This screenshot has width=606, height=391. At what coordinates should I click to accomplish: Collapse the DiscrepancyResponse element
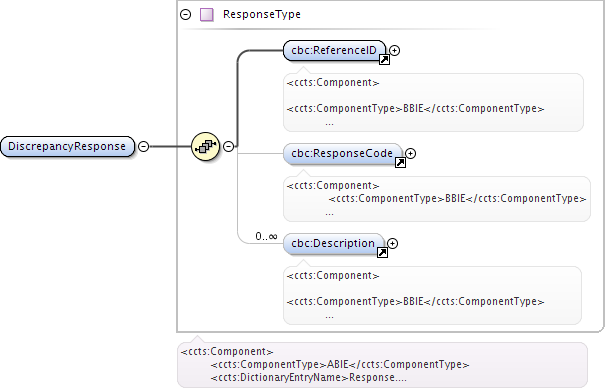(143, 146)
